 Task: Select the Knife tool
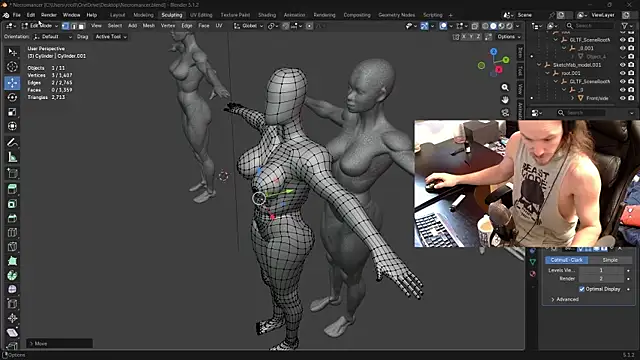[12, 247]
